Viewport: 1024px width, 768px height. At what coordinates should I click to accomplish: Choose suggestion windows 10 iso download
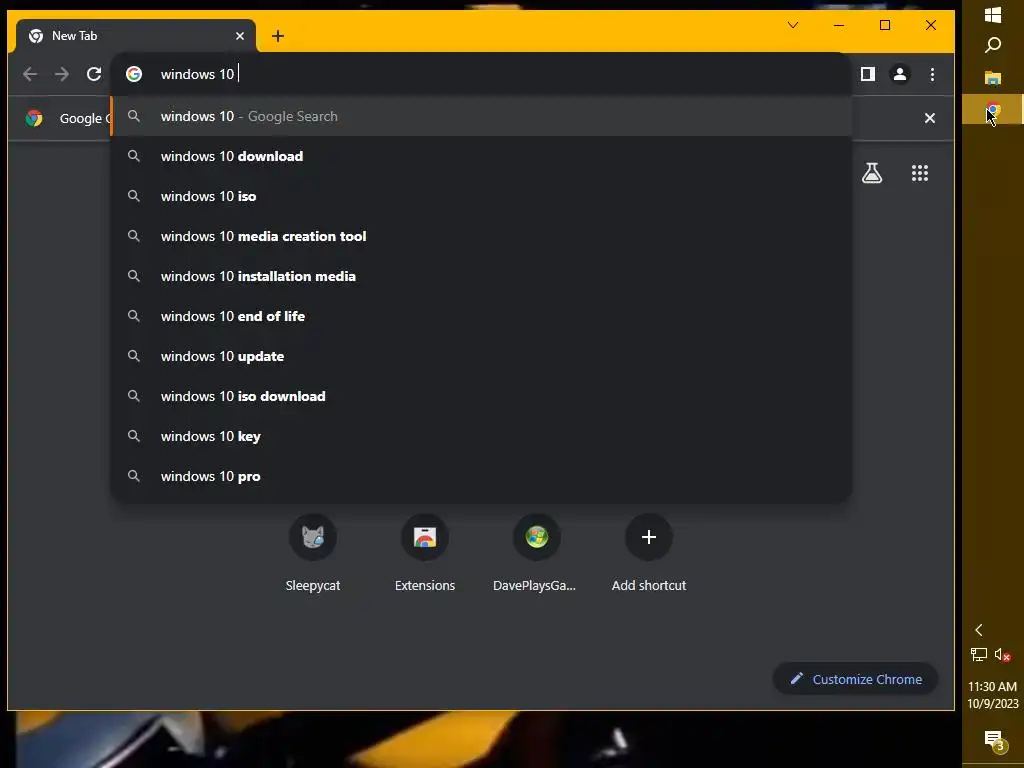[481, 396]
